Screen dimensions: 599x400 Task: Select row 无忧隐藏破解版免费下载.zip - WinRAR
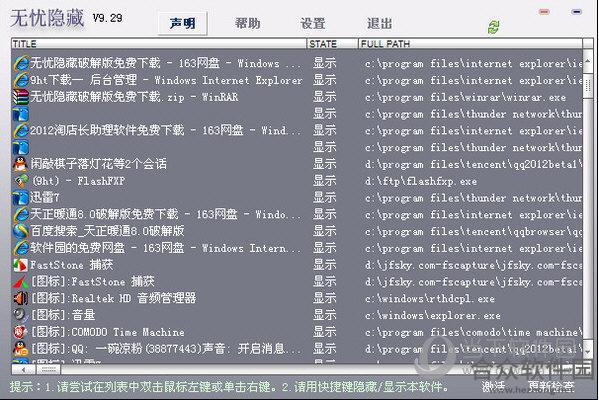(x=297, y=97)
